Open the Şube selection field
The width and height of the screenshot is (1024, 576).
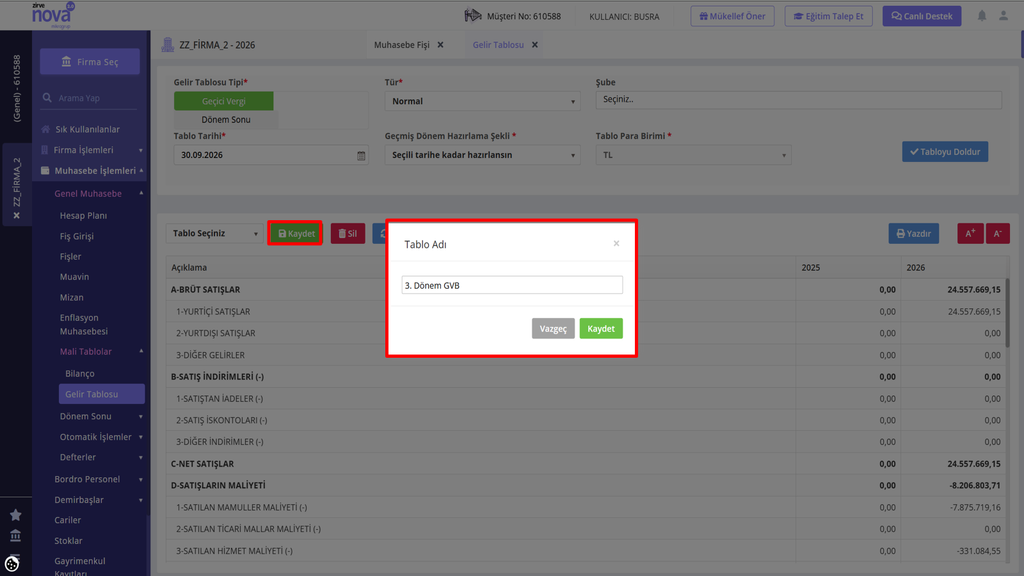point(798,99)
